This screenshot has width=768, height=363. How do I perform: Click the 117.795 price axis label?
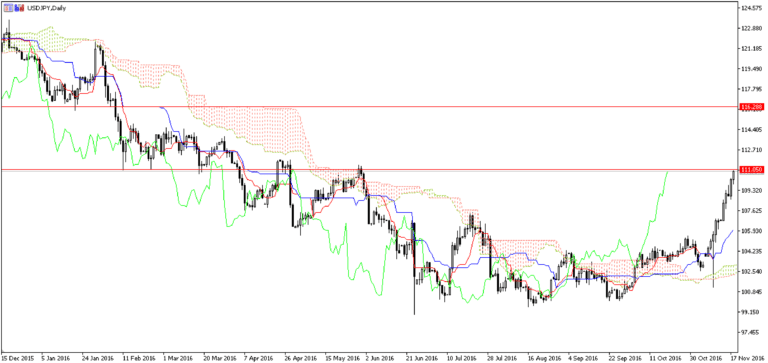click(750, 89)
